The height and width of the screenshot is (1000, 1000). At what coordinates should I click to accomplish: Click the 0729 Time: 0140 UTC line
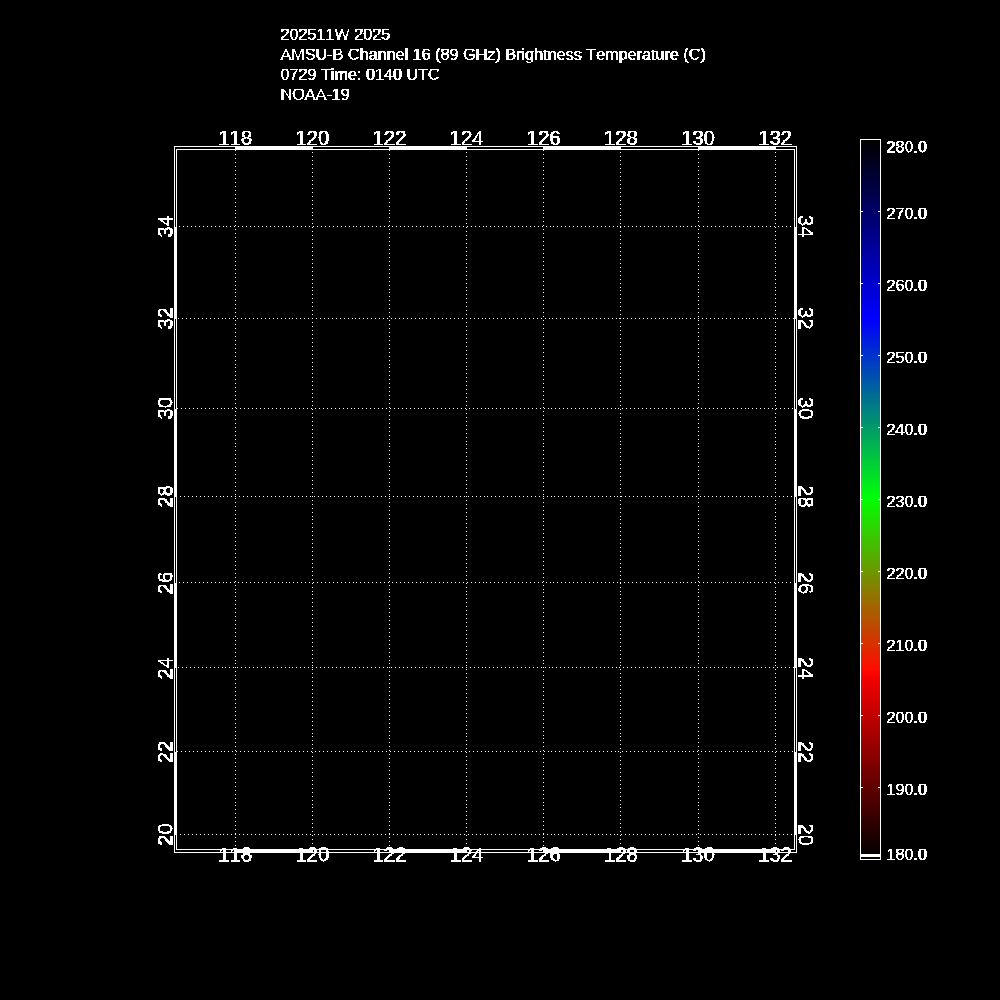click(359, 75)
